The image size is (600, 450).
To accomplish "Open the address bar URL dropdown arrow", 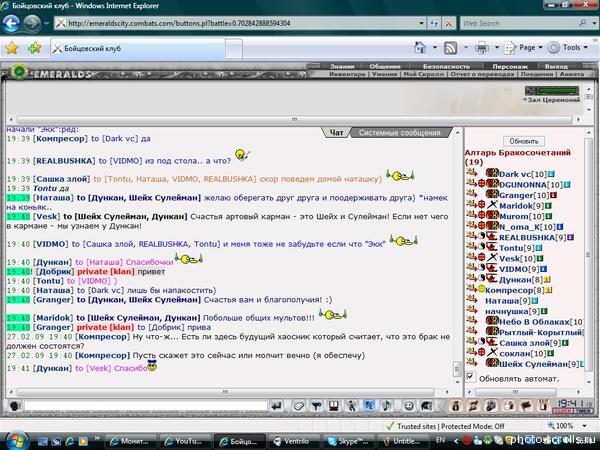I will [421, 23].
